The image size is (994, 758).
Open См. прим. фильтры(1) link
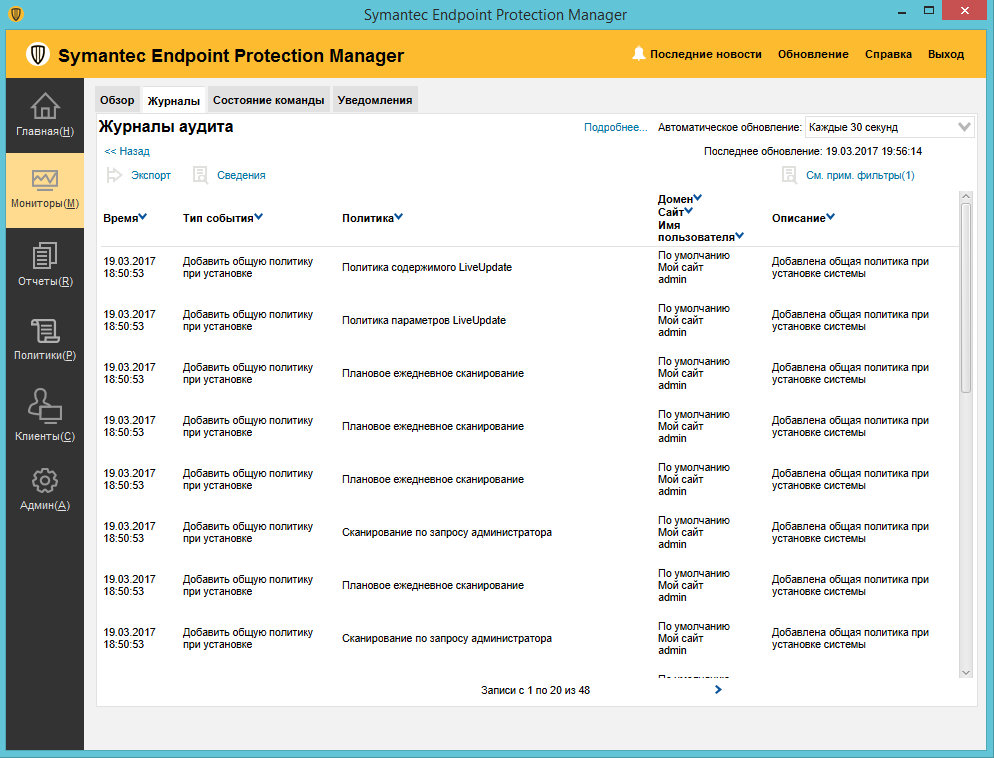coord(860,176)
